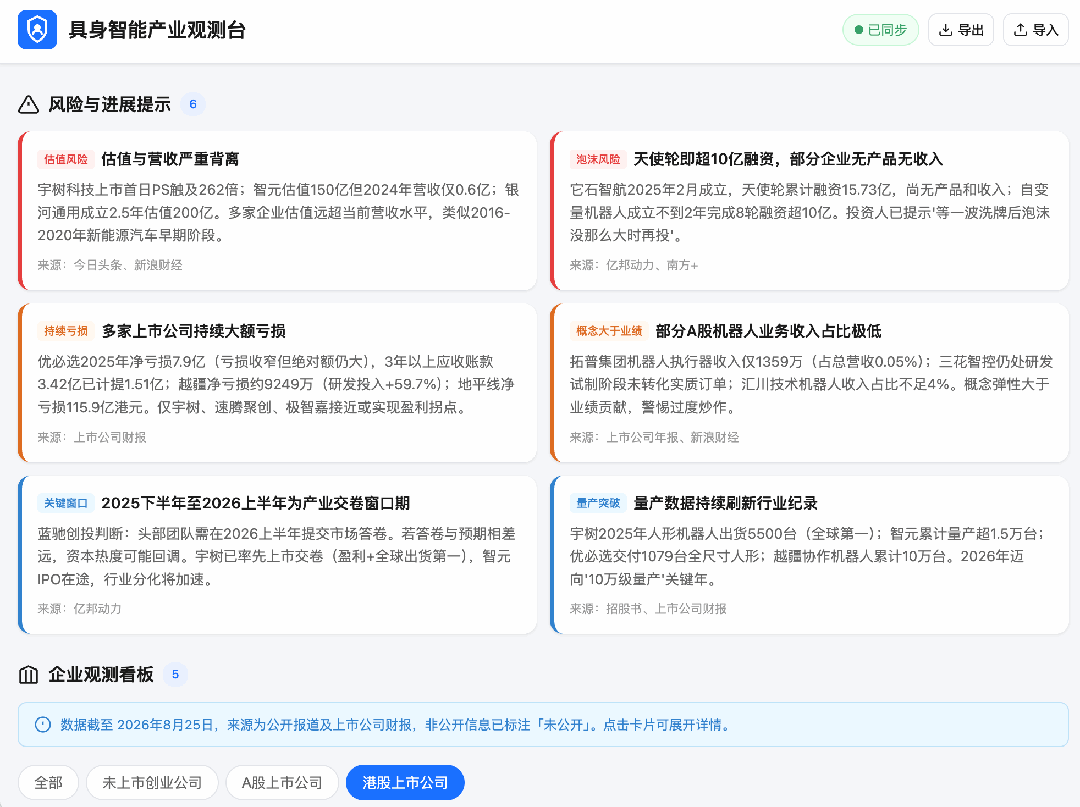Click source line 来源：亿邦动力、南方+
The width and height of the screenshot is (1080, 807).
pos(634,265)
